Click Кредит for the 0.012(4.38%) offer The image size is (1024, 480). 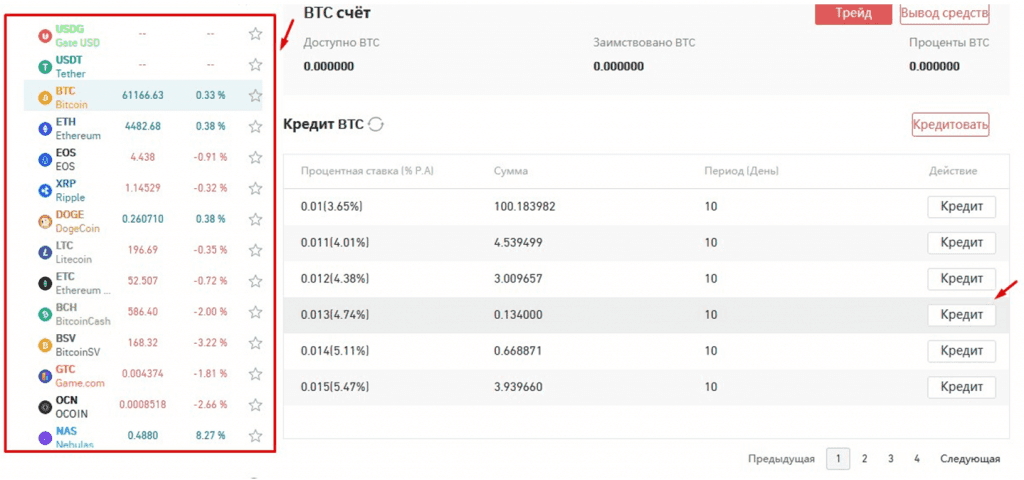point(961,279)
